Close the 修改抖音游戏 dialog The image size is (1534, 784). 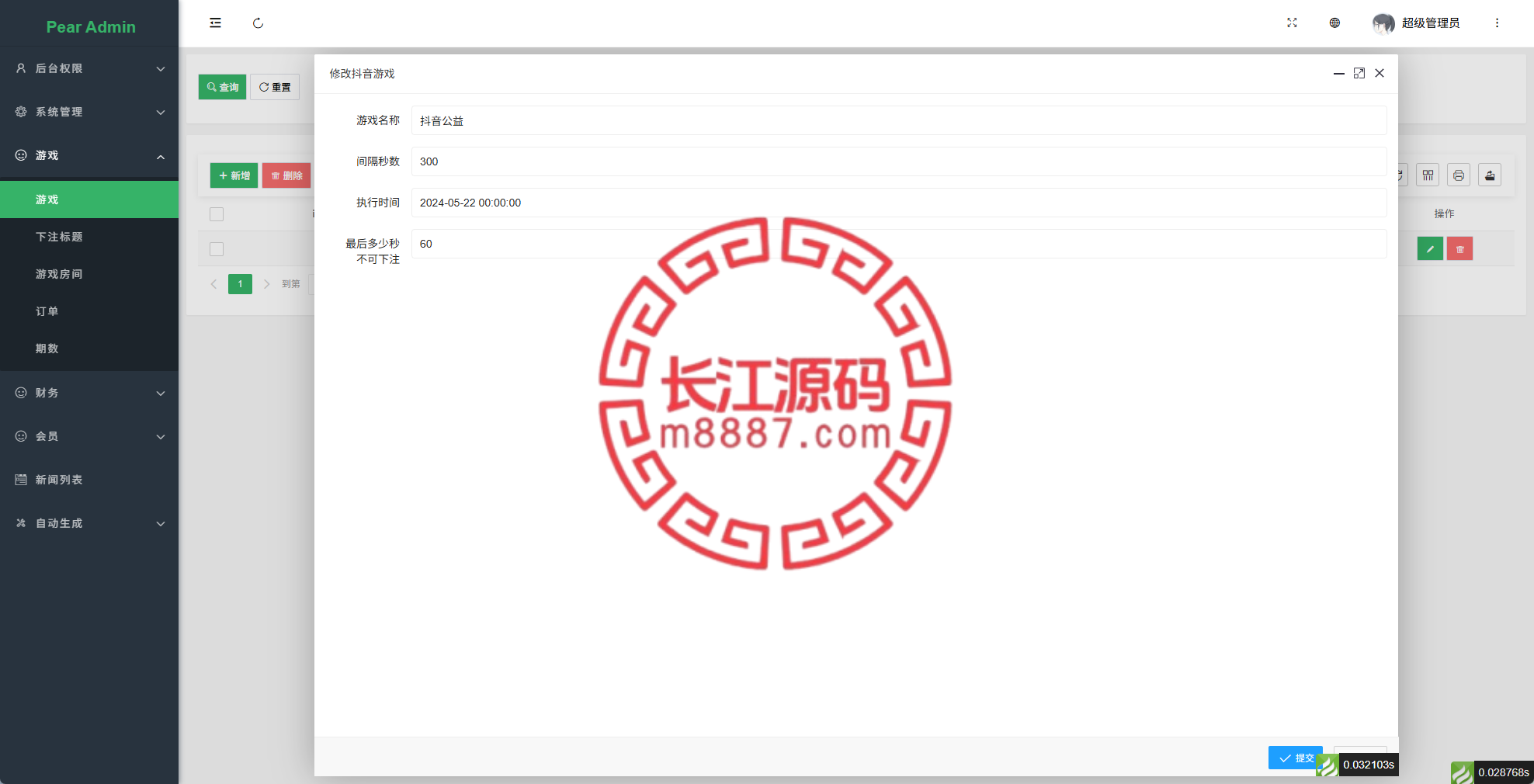[1380, 73]
